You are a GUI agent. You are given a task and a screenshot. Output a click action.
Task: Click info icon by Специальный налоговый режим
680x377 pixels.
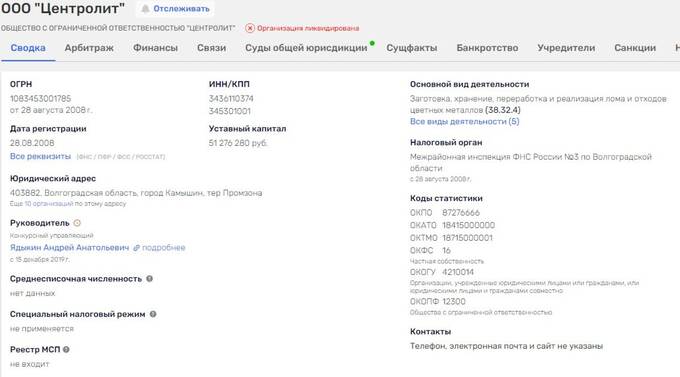pyautogui.click(x=153, y=314)
